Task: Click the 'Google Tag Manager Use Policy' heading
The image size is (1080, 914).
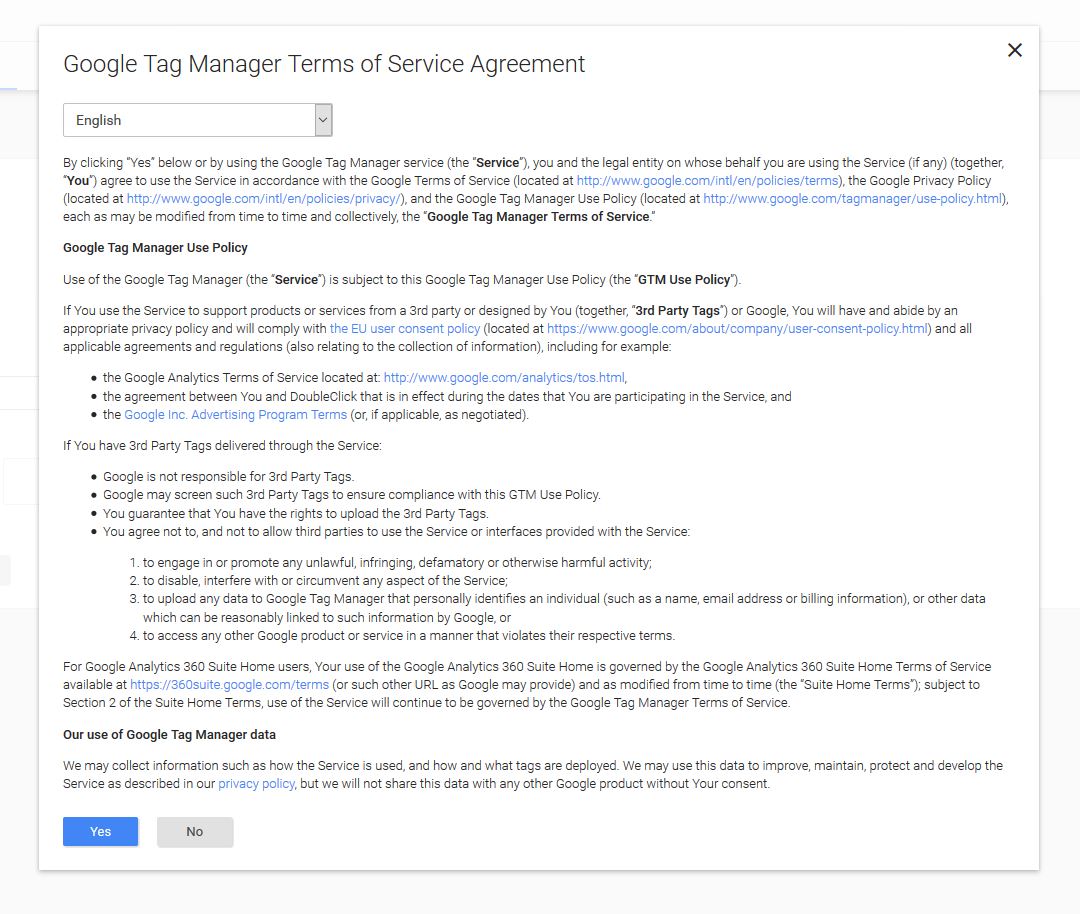Action: 155,247
